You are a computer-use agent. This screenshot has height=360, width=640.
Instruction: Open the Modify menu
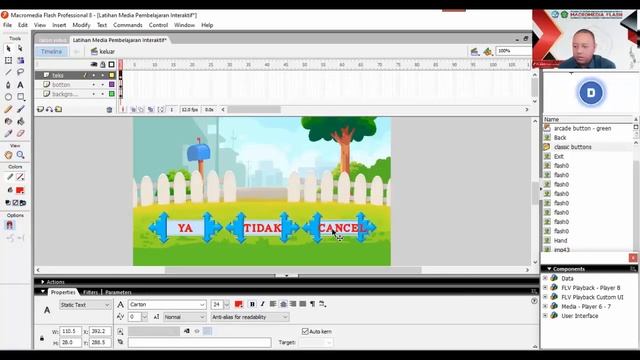pos(81,25)
